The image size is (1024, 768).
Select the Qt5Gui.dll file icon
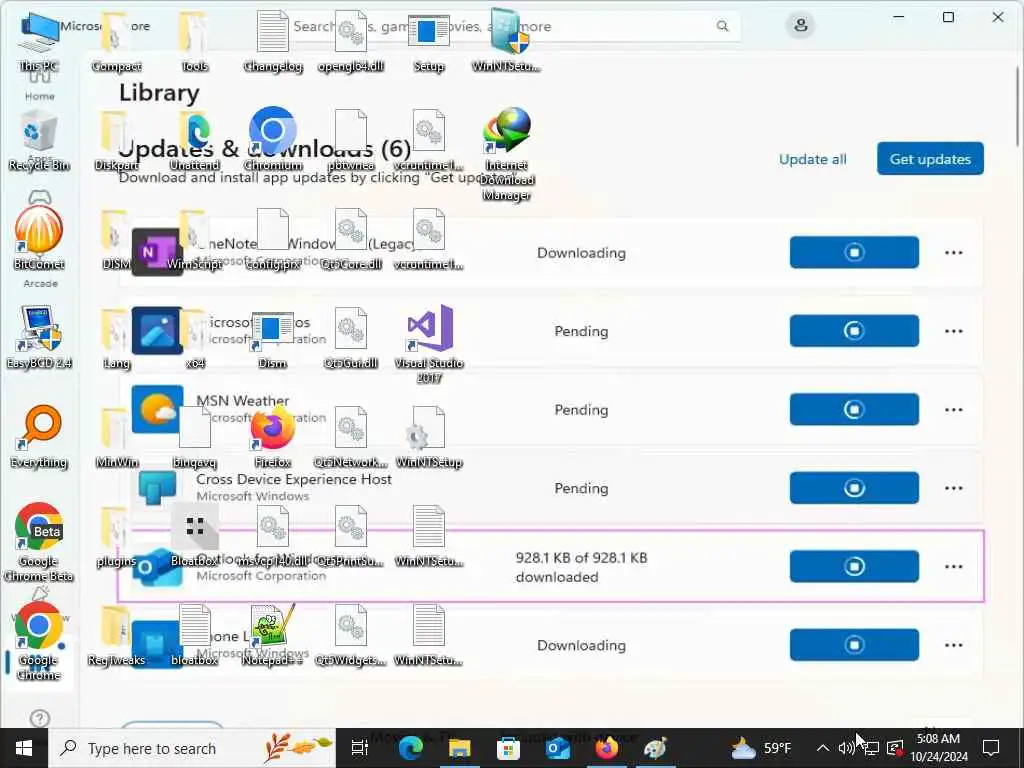pos(351,337)
